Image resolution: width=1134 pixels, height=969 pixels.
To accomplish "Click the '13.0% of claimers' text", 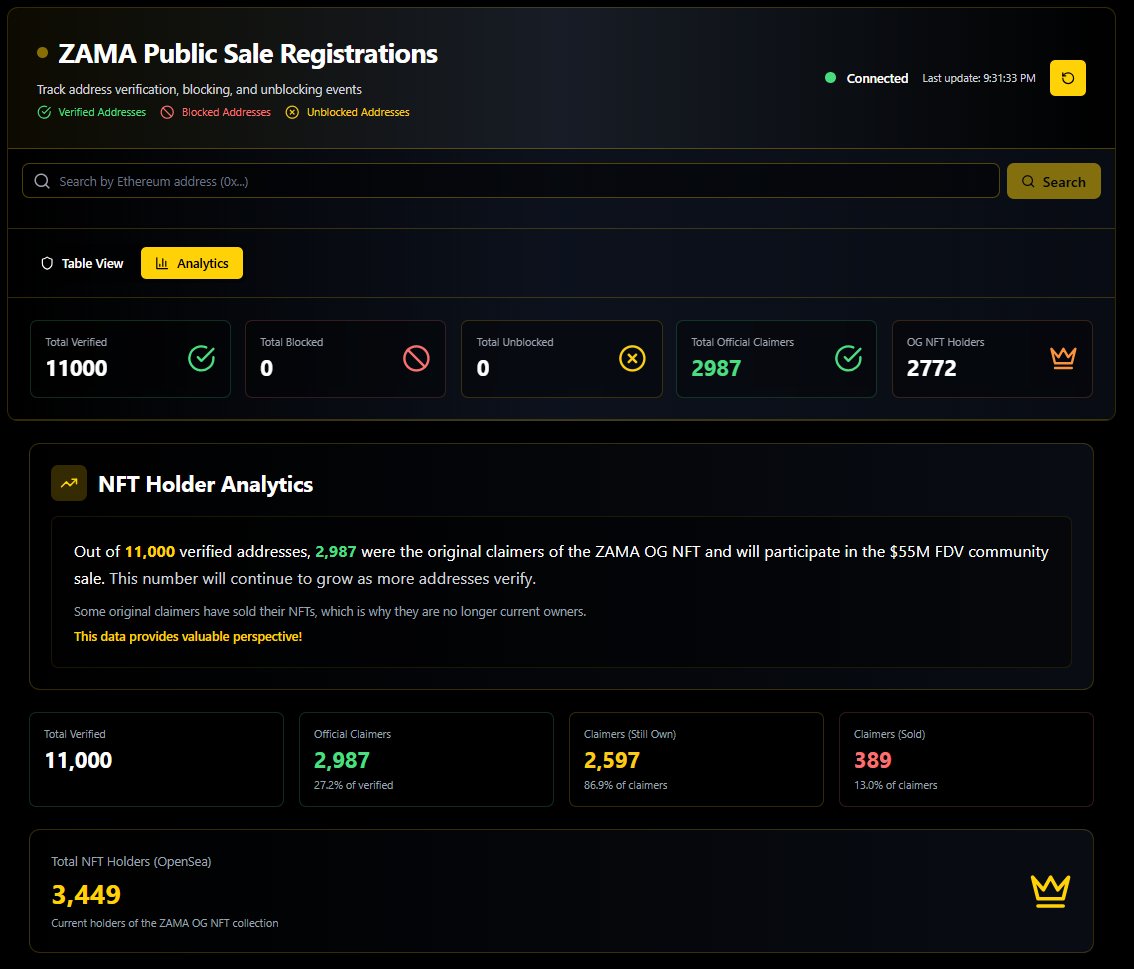I will [895, 785].
